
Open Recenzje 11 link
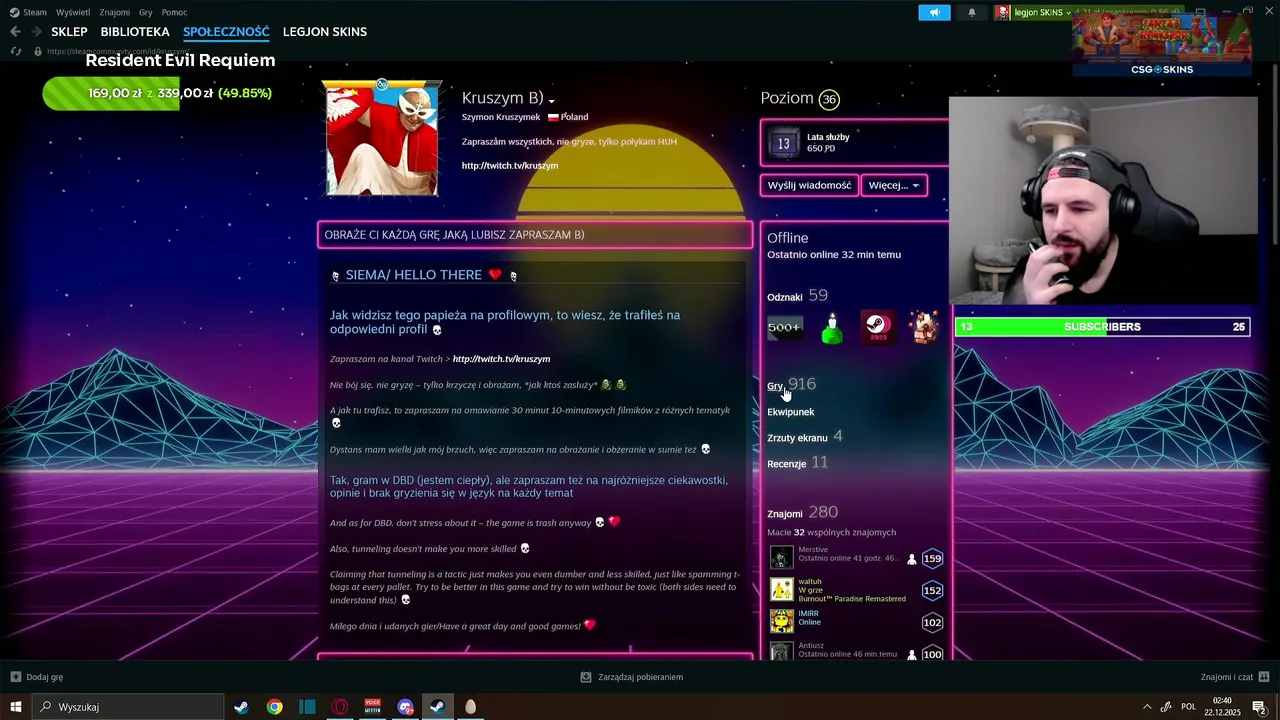(x=798, y=463)
